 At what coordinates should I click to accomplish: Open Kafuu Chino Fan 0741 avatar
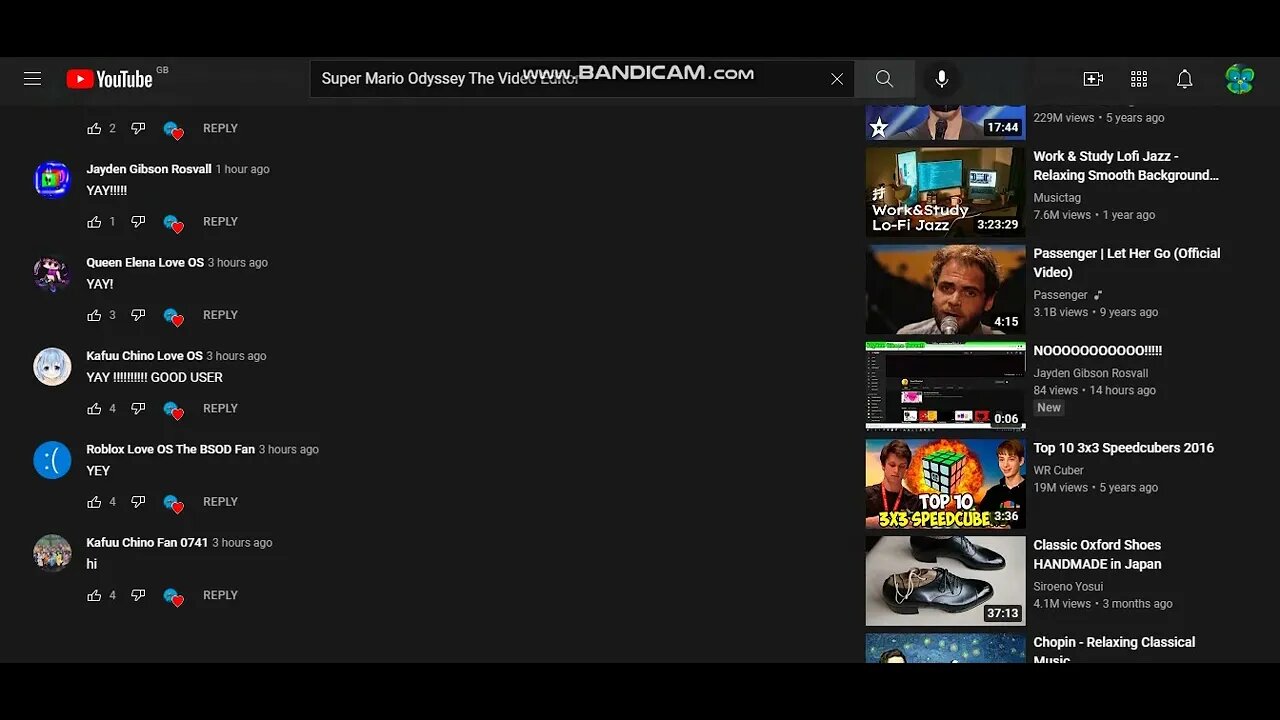point(52,553)
